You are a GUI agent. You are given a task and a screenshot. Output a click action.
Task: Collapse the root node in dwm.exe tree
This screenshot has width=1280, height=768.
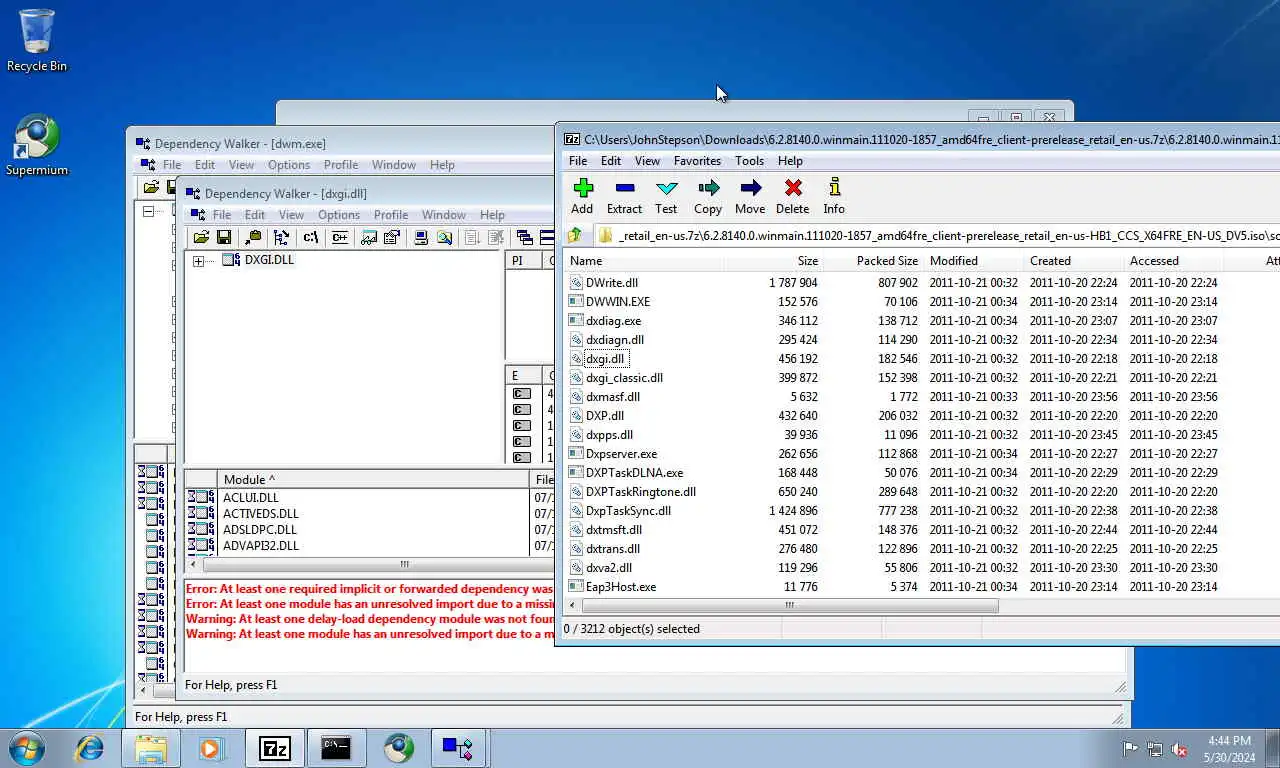click(x=148, y=211)
